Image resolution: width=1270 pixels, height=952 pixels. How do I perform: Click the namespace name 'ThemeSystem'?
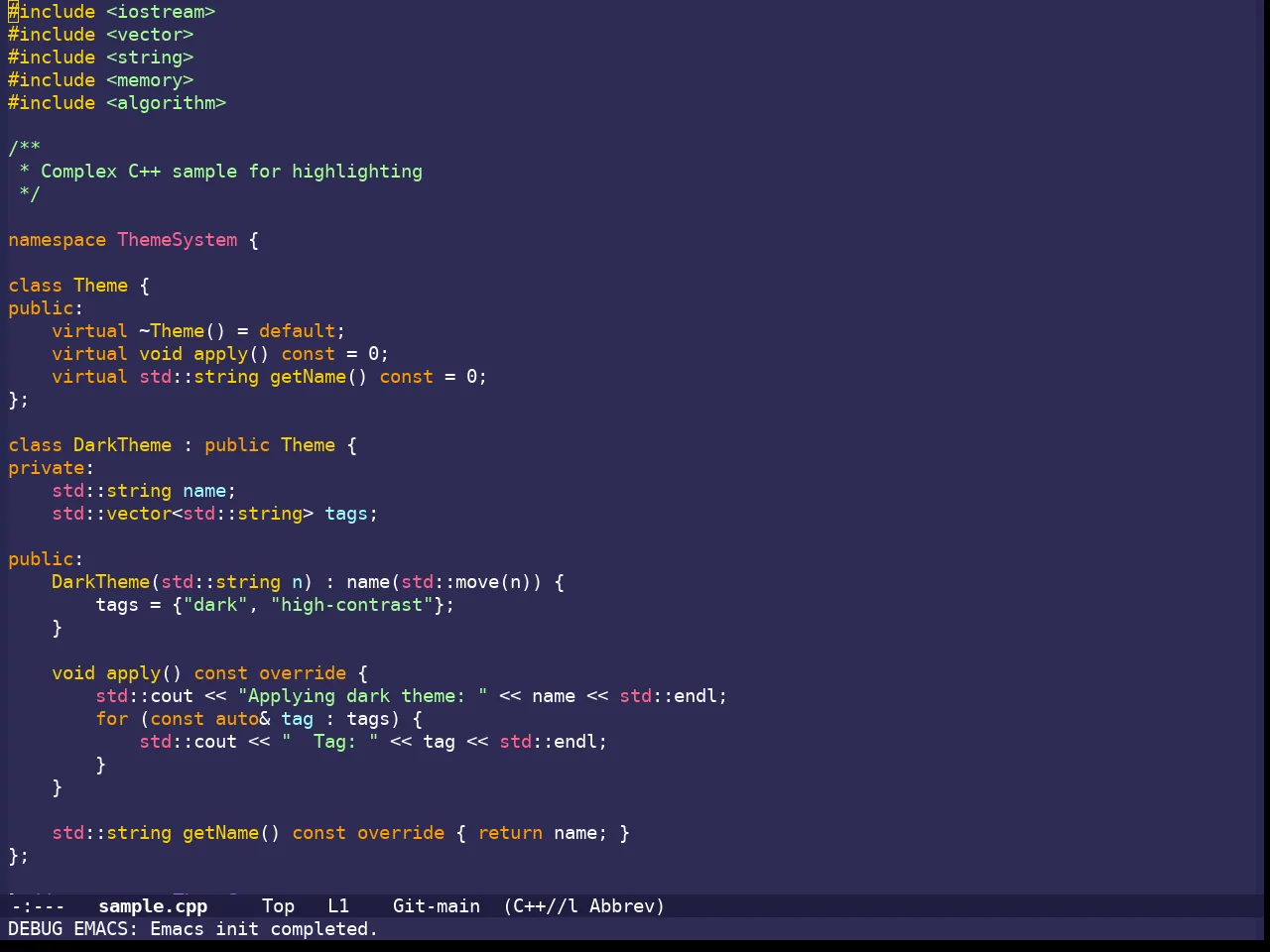tap(178, 240)
